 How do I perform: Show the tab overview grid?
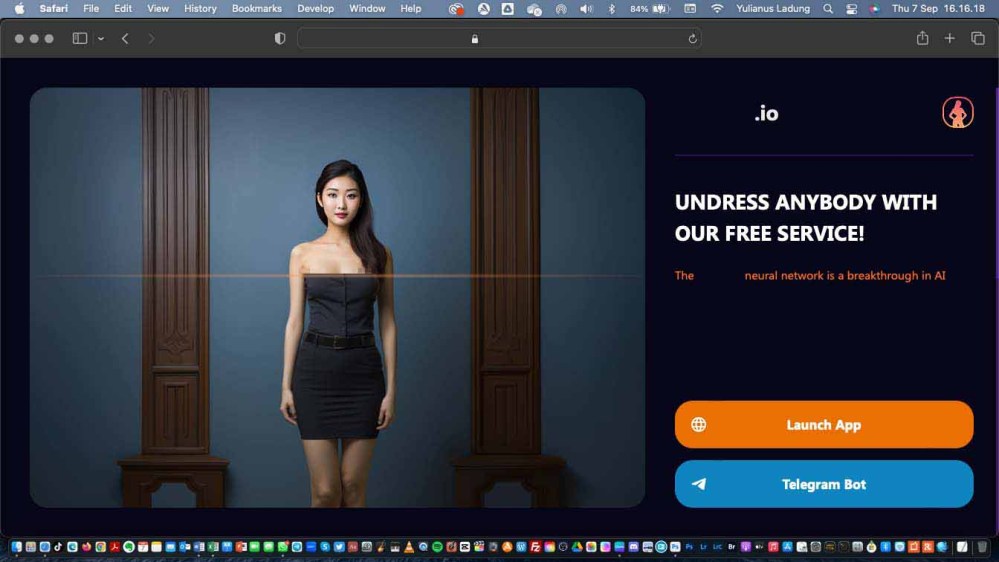(x=978, y=39)
